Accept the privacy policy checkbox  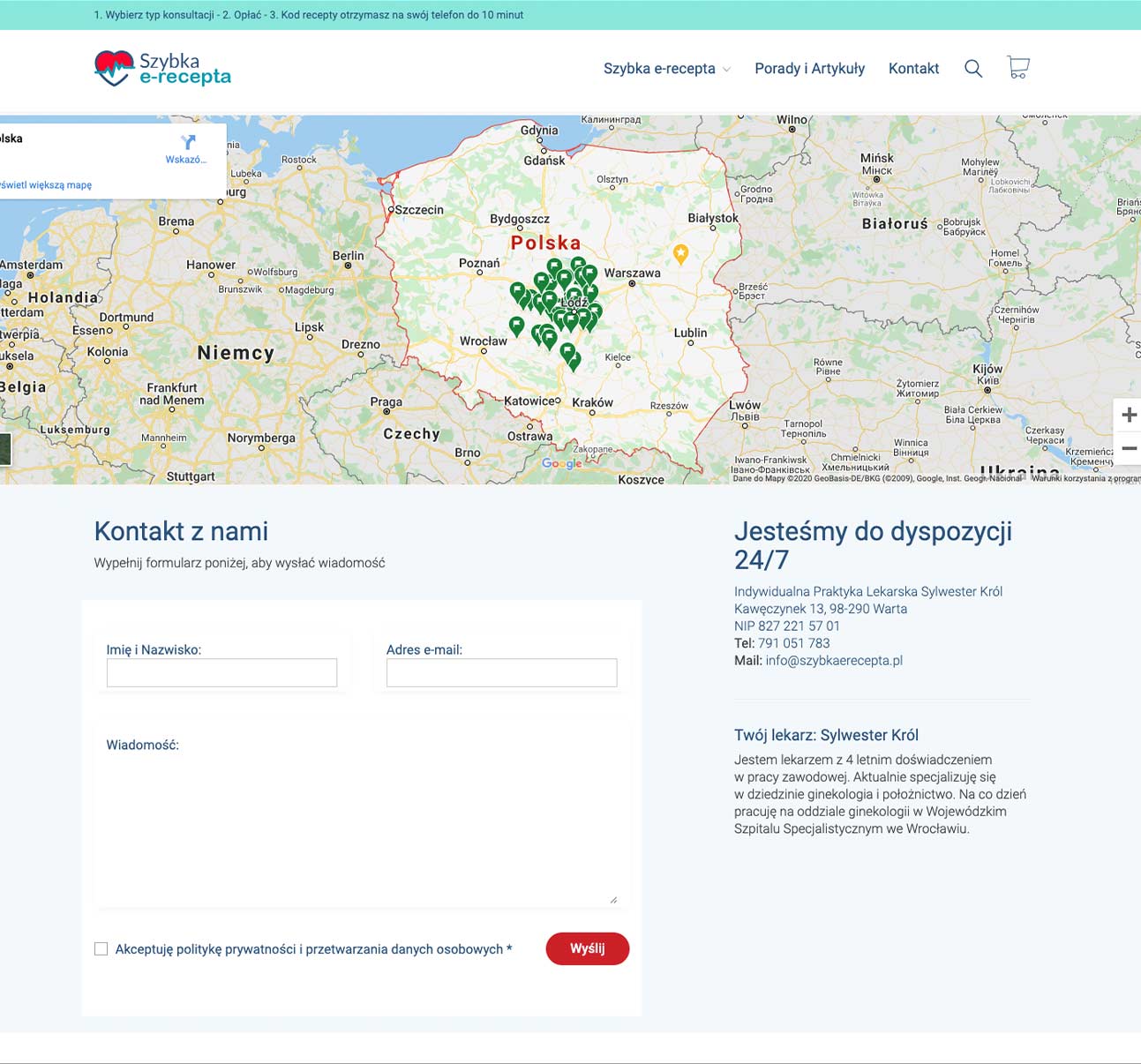click(101, 949)
